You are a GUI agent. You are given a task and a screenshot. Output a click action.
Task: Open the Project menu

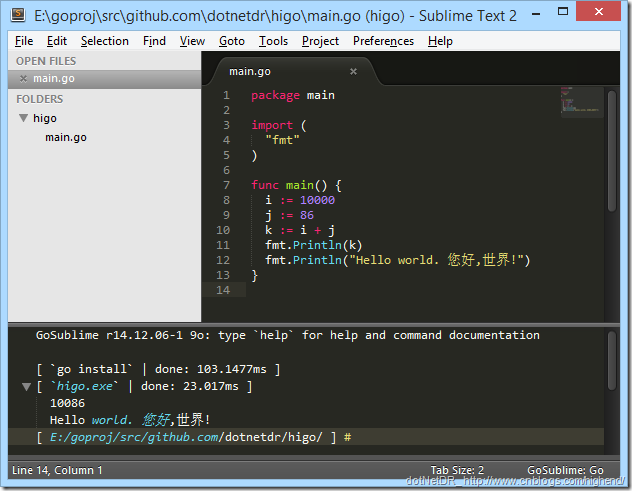pos(320,41)
